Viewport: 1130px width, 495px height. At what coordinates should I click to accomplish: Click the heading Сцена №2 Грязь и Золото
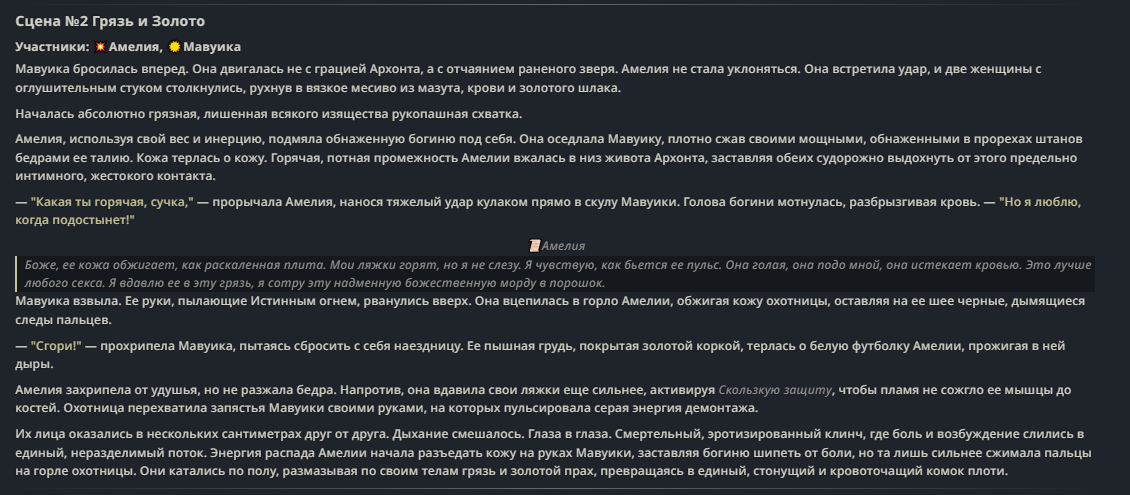point(110,22)
